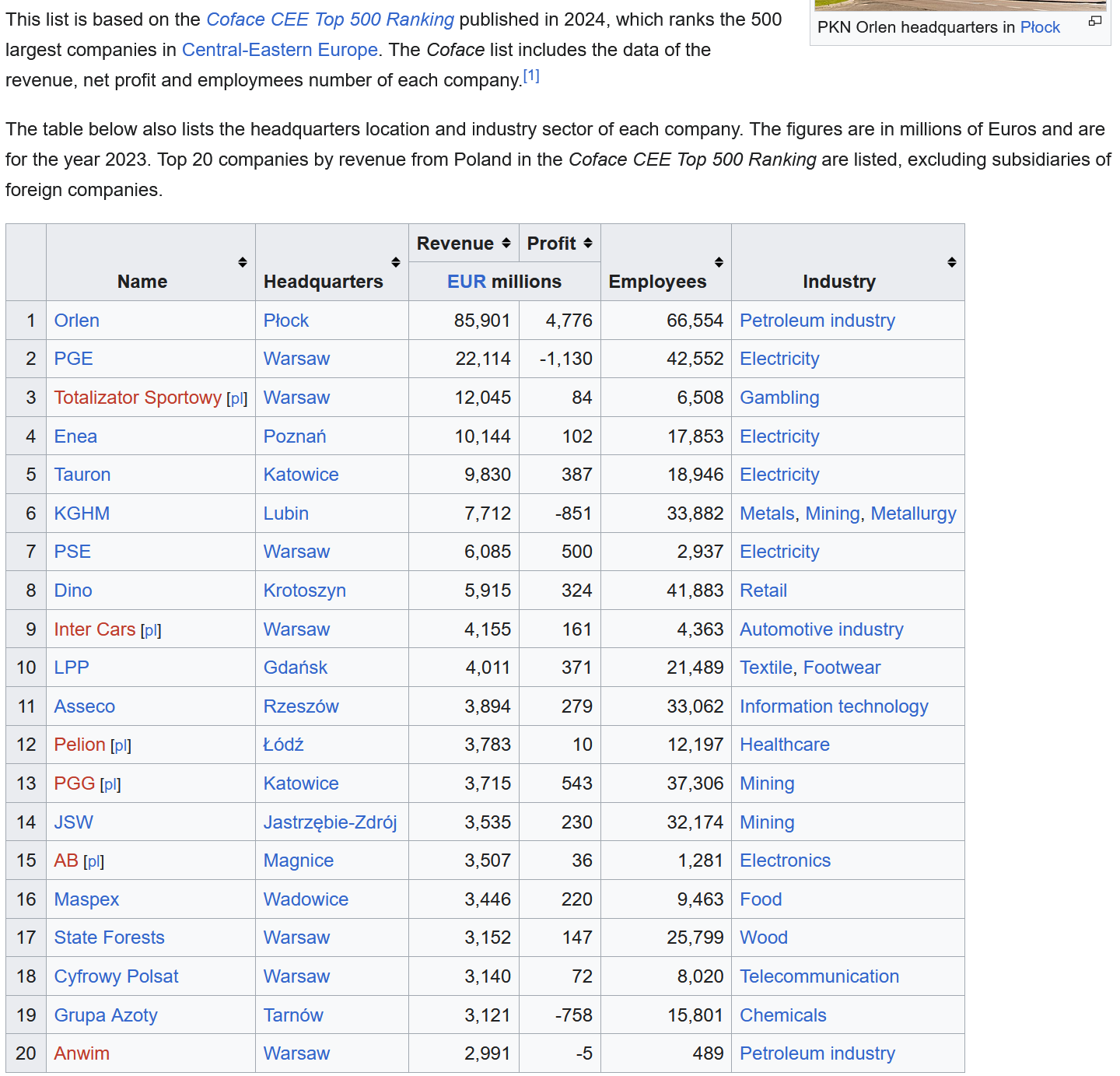Open the Wadowice headquarters link

pos(306,899)
